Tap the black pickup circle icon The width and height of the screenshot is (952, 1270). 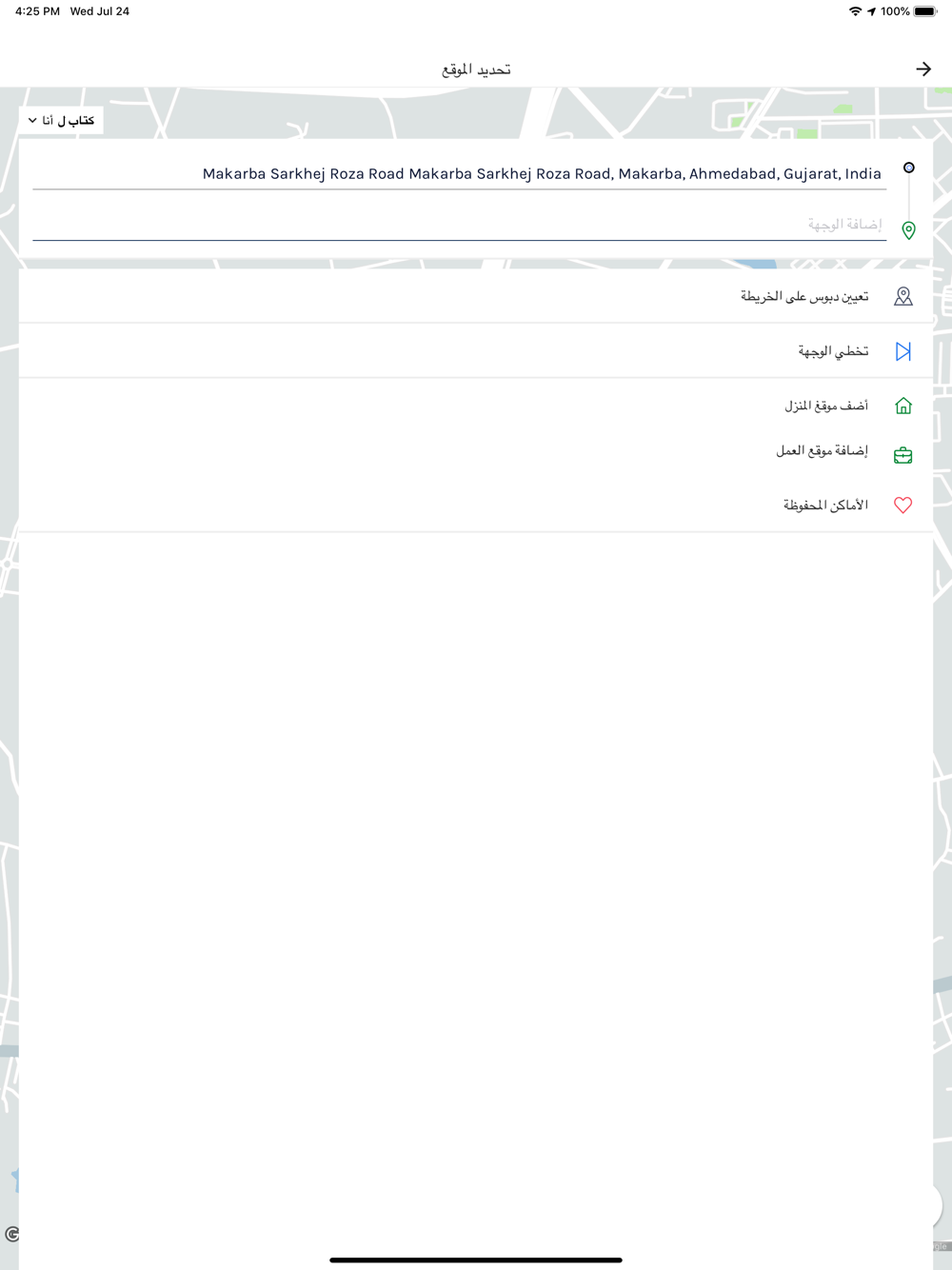click(x=909, y=168)
